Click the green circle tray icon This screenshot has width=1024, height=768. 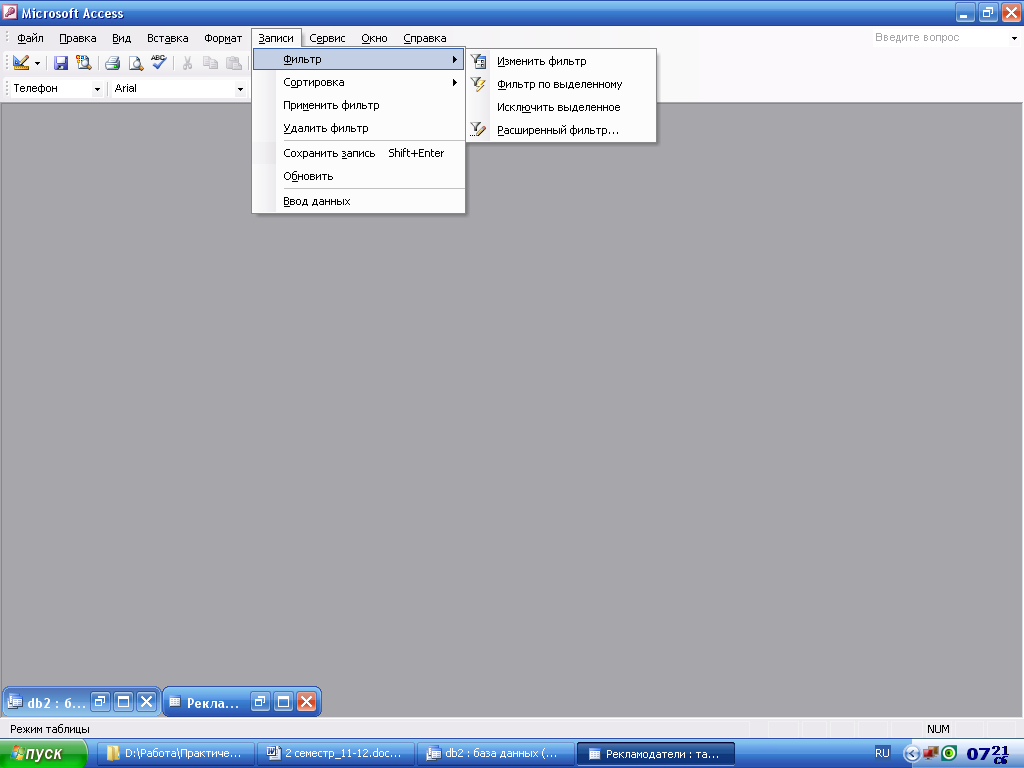tap(950, 753)
